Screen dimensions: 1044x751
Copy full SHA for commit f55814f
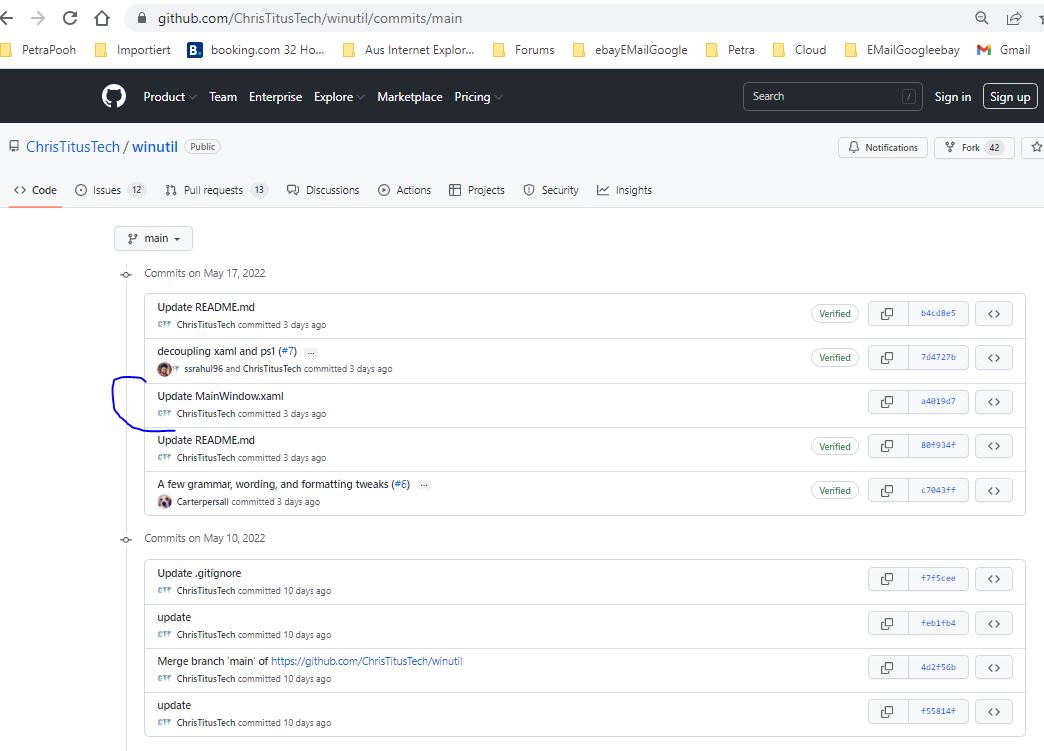click(888, 711)
